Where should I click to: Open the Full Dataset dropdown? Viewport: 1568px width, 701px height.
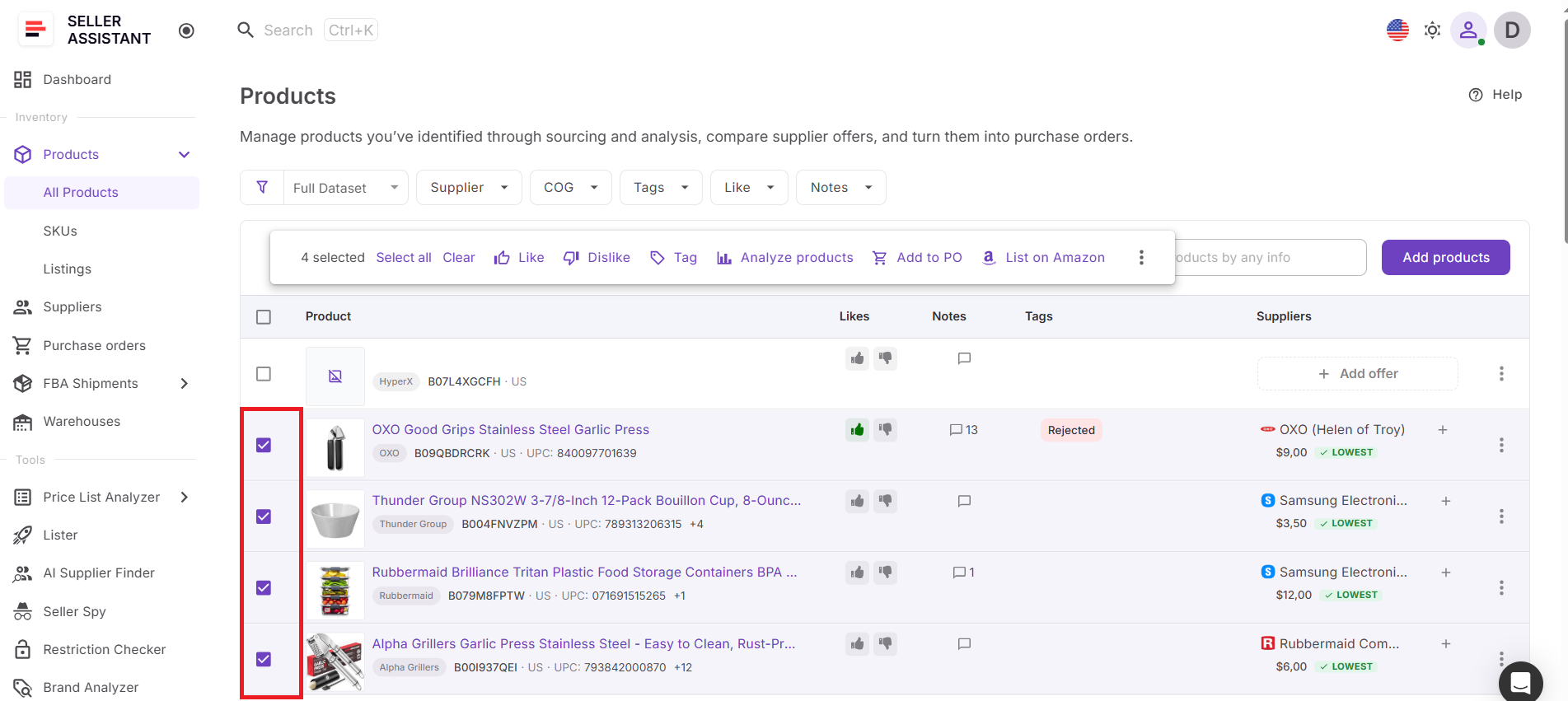pyautogui.click(x=346, y=188)
